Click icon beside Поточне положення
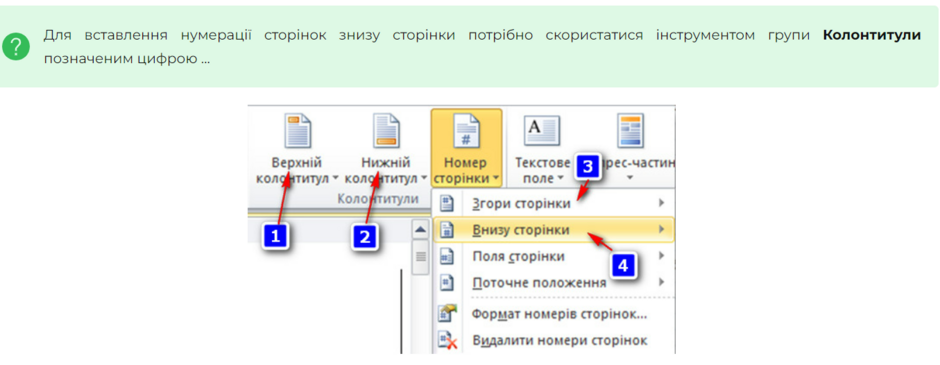The height and width of the screenshot is (365, 940). tap(447, 282)
